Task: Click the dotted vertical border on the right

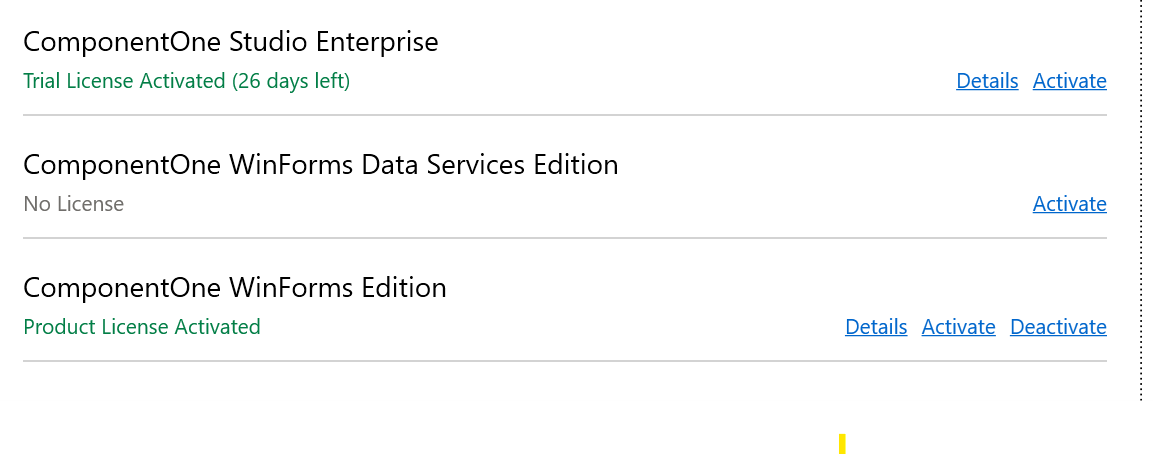Action: point(1141,200)
